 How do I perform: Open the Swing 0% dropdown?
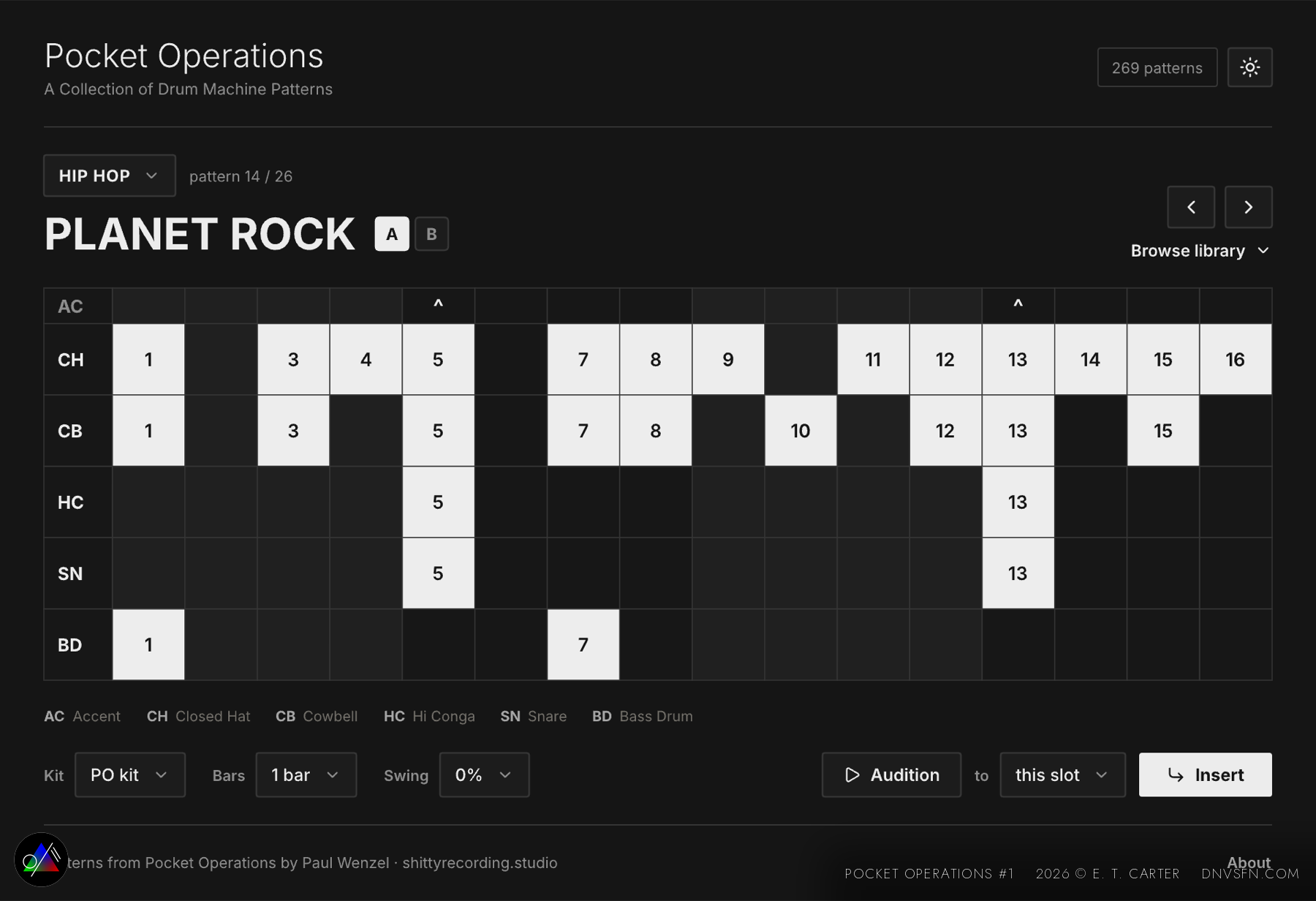tap(484, 774)
